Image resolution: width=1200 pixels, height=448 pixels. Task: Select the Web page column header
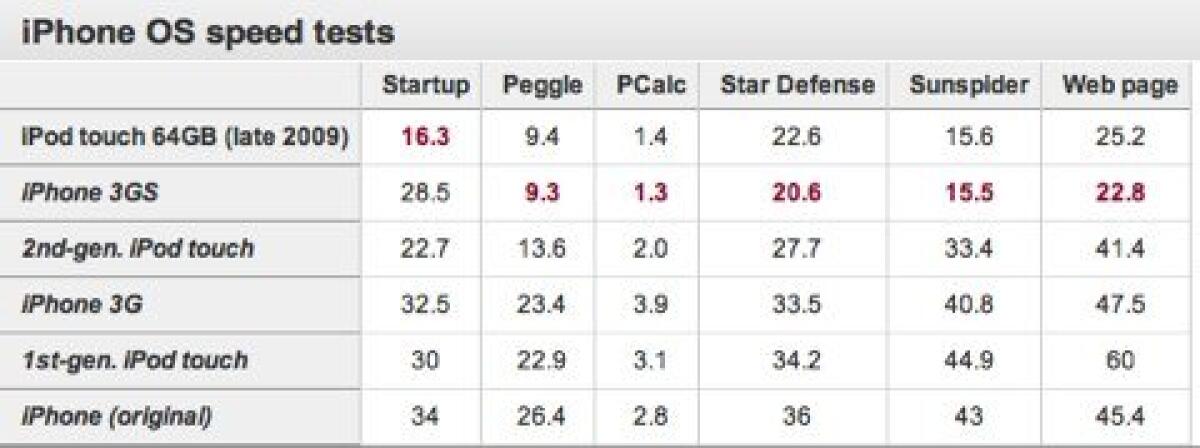(1119, 86)
